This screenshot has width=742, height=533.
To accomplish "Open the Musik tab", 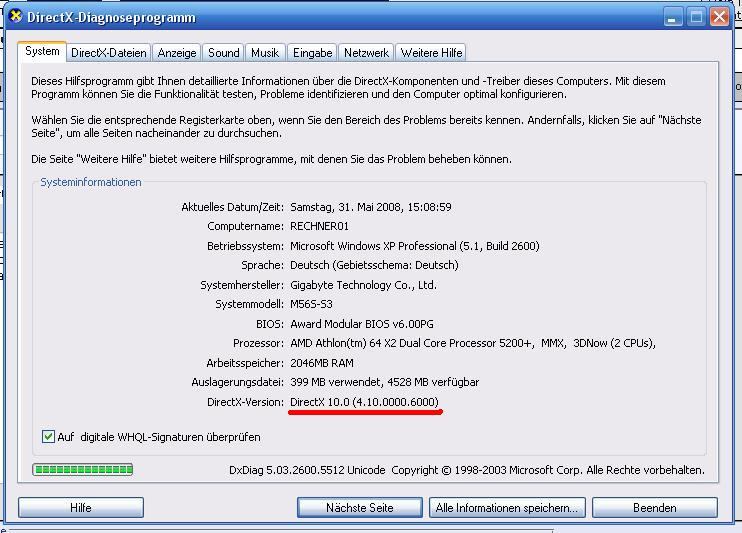I will [x=265, y=53].
